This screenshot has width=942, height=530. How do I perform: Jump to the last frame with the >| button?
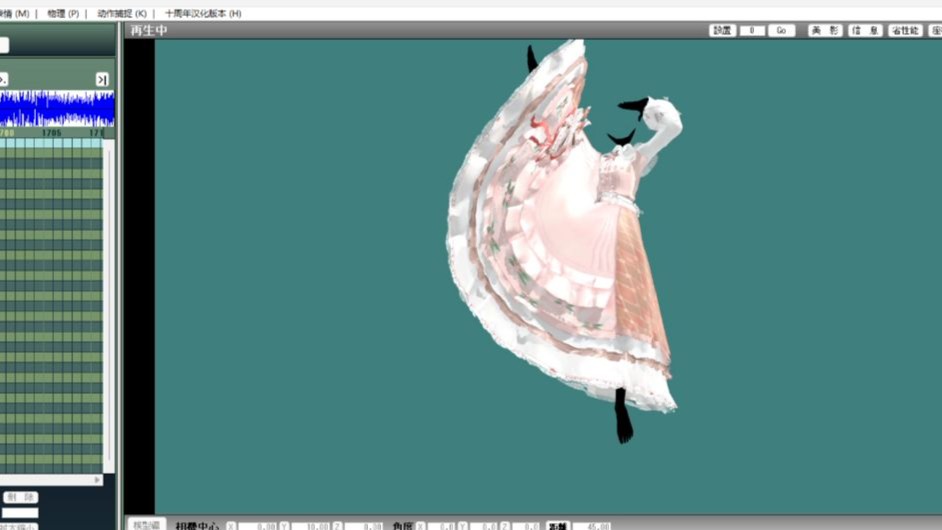(102, 79)
